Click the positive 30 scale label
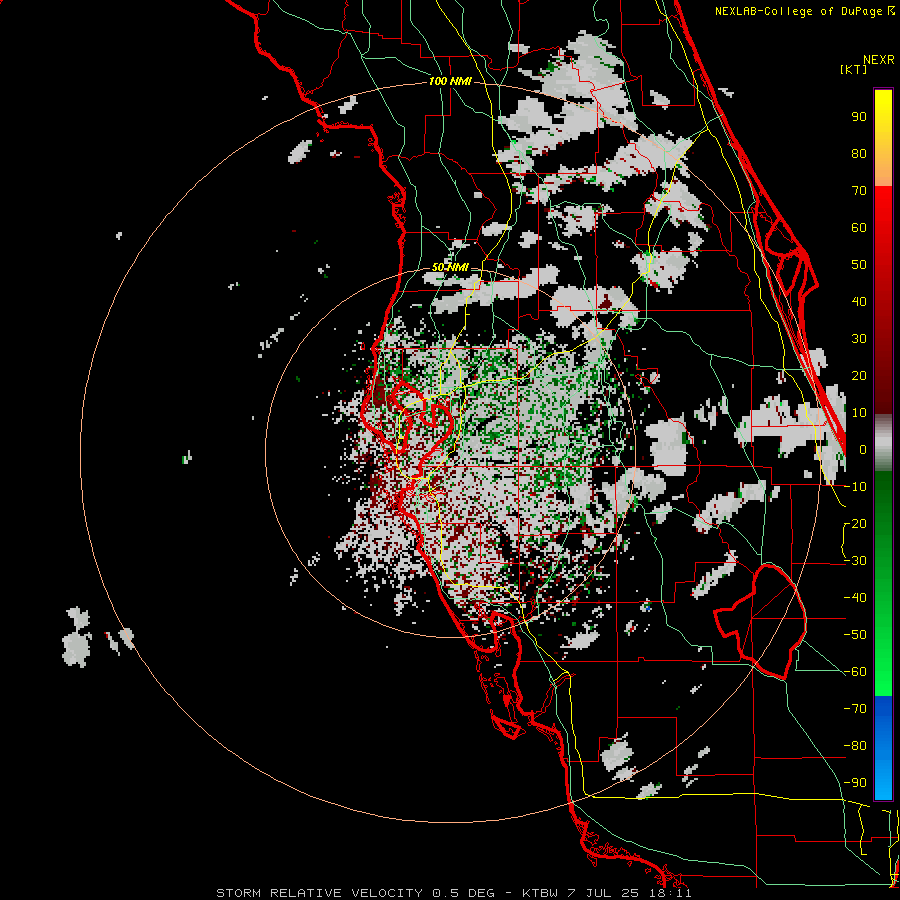 [x=859, y=339]
